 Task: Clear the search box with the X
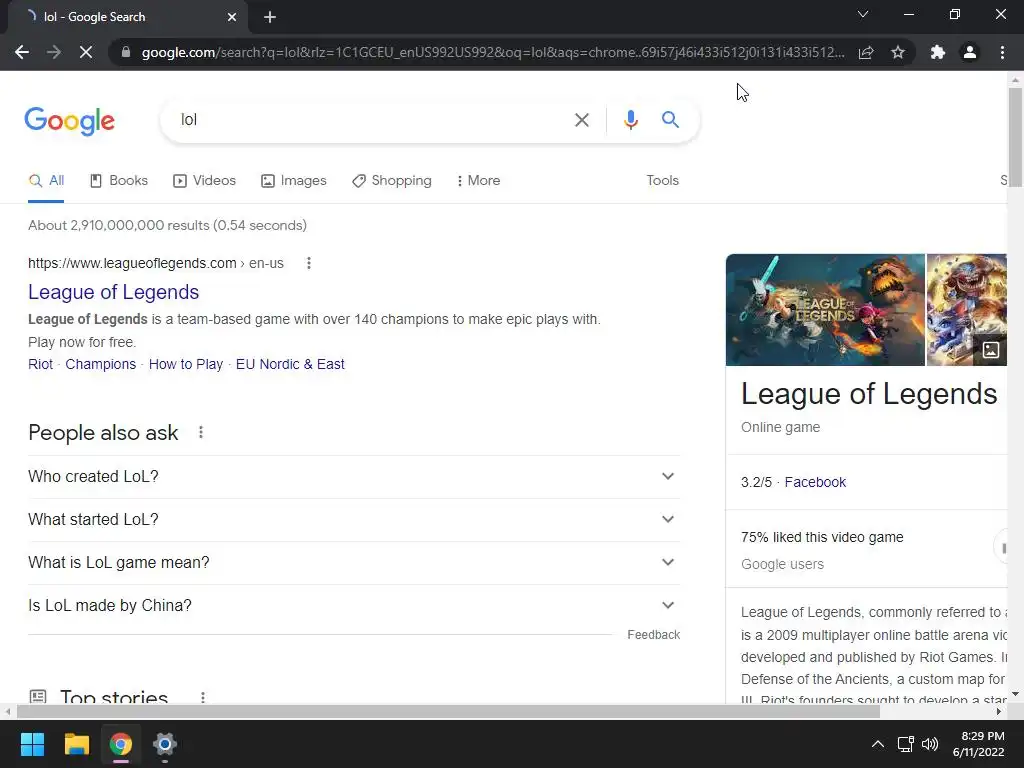pyautogui.click(x=581, y=120)
